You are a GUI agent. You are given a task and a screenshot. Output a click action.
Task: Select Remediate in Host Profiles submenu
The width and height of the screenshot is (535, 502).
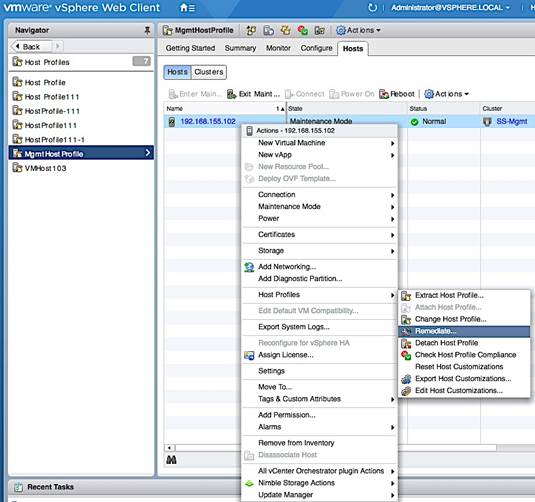[x=464, y=331]
